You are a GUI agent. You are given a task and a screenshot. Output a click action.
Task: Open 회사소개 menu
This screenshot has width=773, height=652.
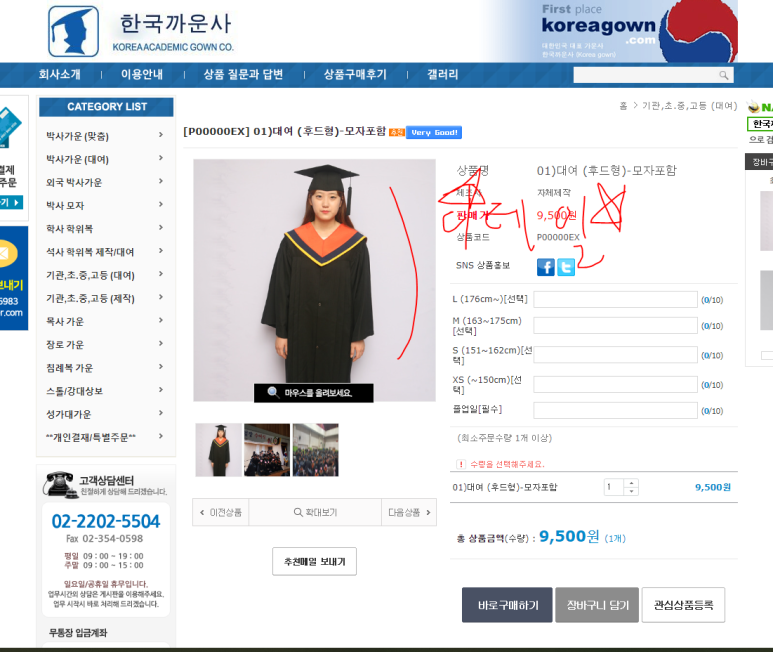tap(60, 74)
